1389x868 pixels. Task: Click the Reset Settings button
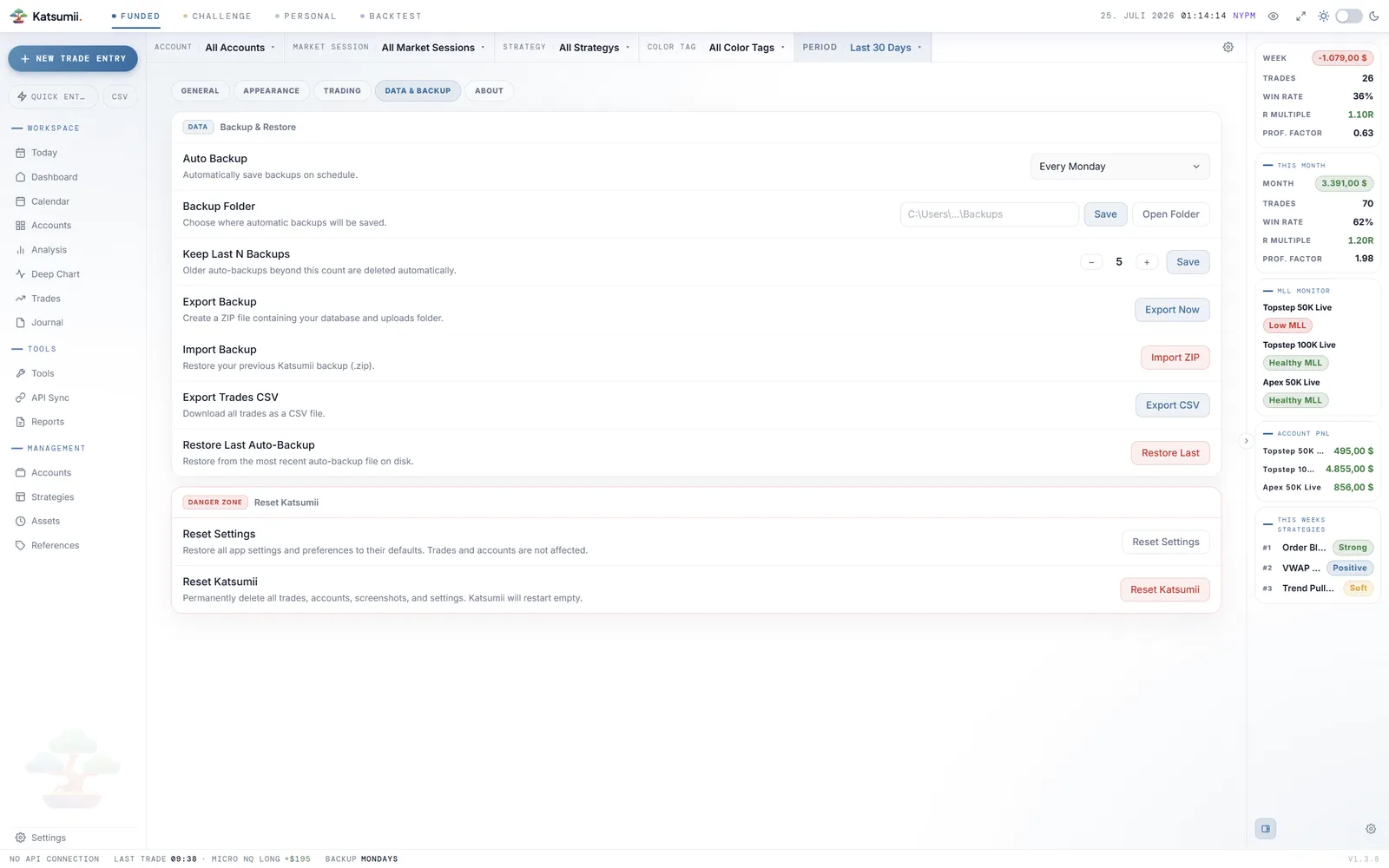[x=1166, y=542]
